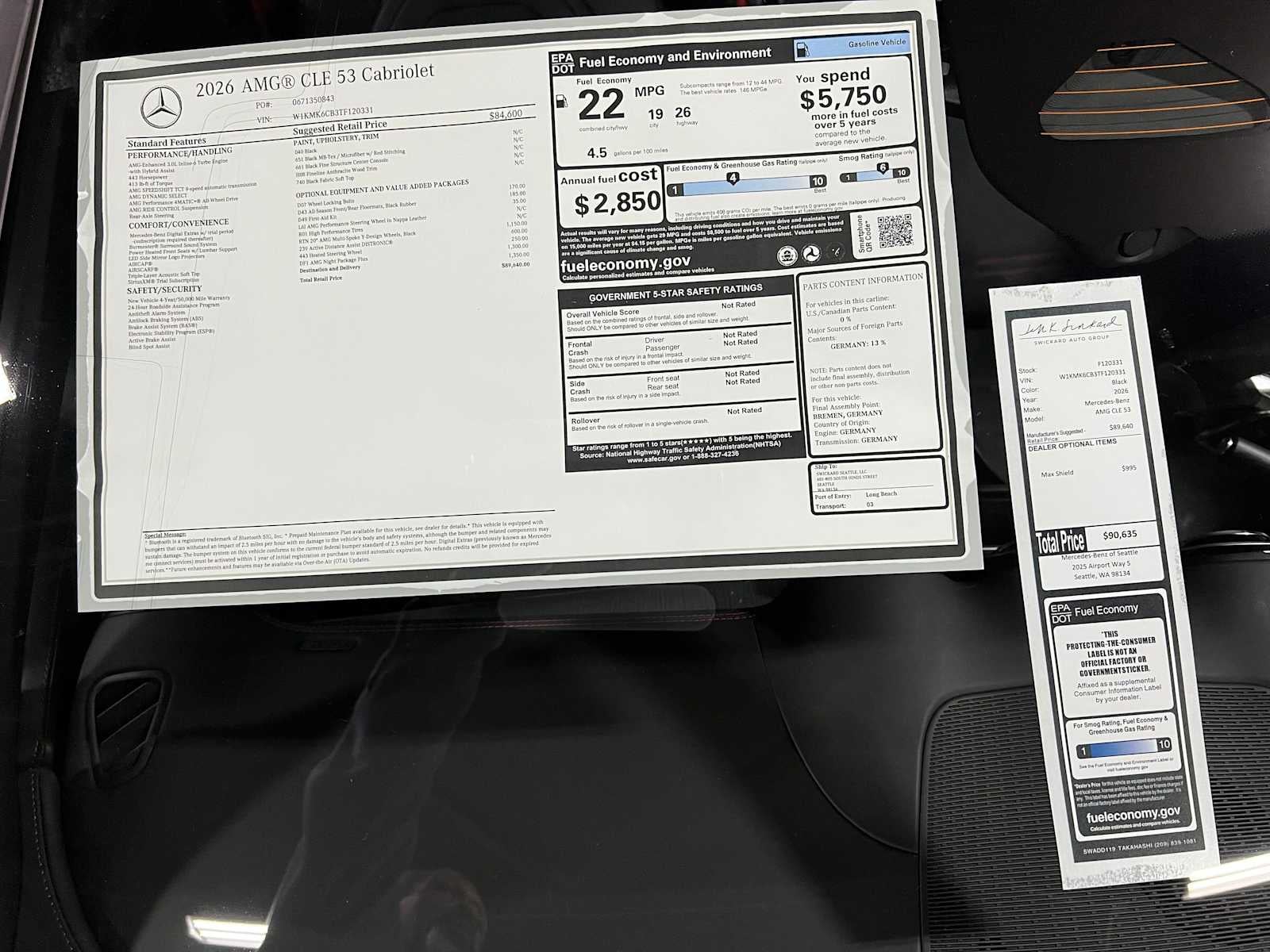The height and width of the screenshot is (952, 1270).
Task: Click the 'BREMEN, GERMANY' assembly point
Action: tap(848, 413)
